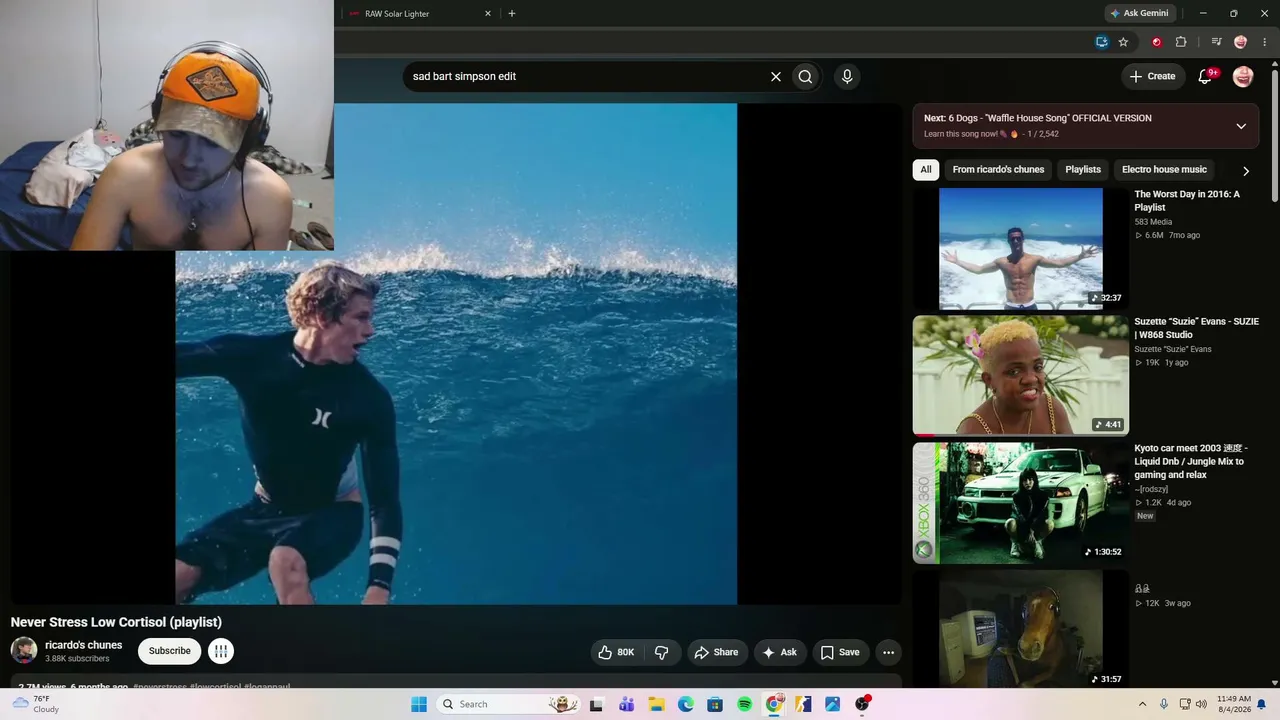Viewport: 1280px width, 720px height.
Task: Start voice search with the microphone icon
Action: (847, 76)
